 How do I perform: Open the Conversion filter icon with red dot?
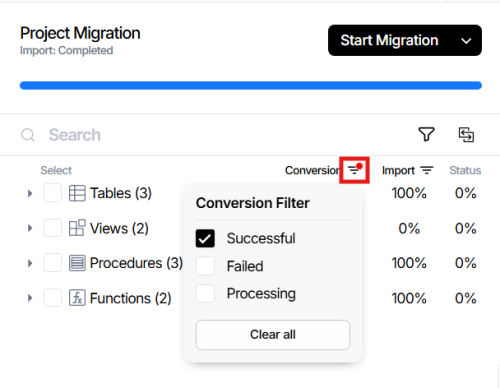coord(355,170)
